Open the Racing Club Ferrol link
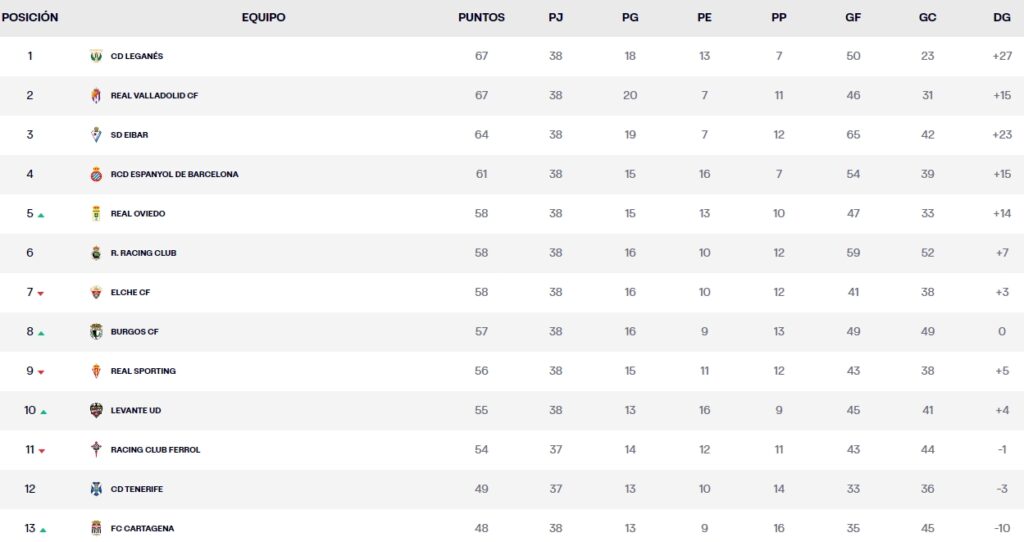 [x=155, y=450]
